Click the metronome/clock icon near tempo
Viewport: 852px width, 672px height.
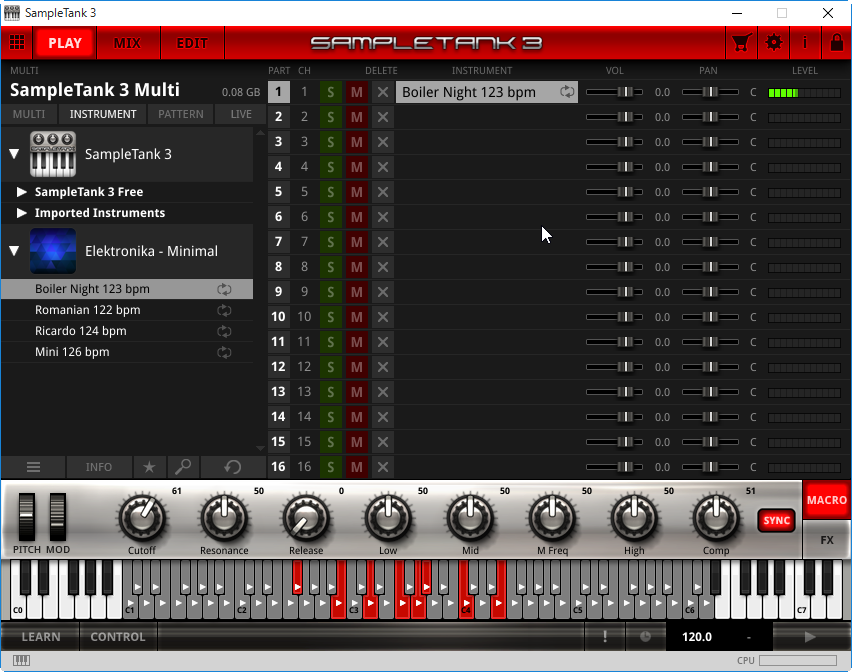(646, 637)
